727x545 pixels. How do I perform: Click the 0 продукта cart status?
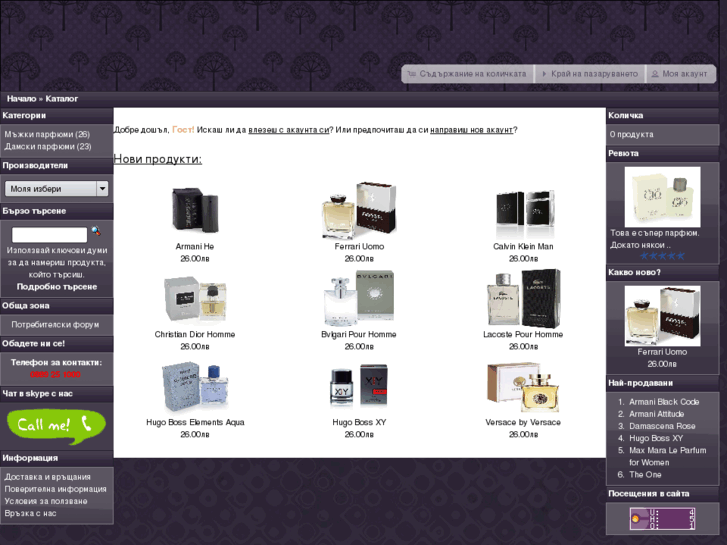pyautogui.click(x=631, y=135)
